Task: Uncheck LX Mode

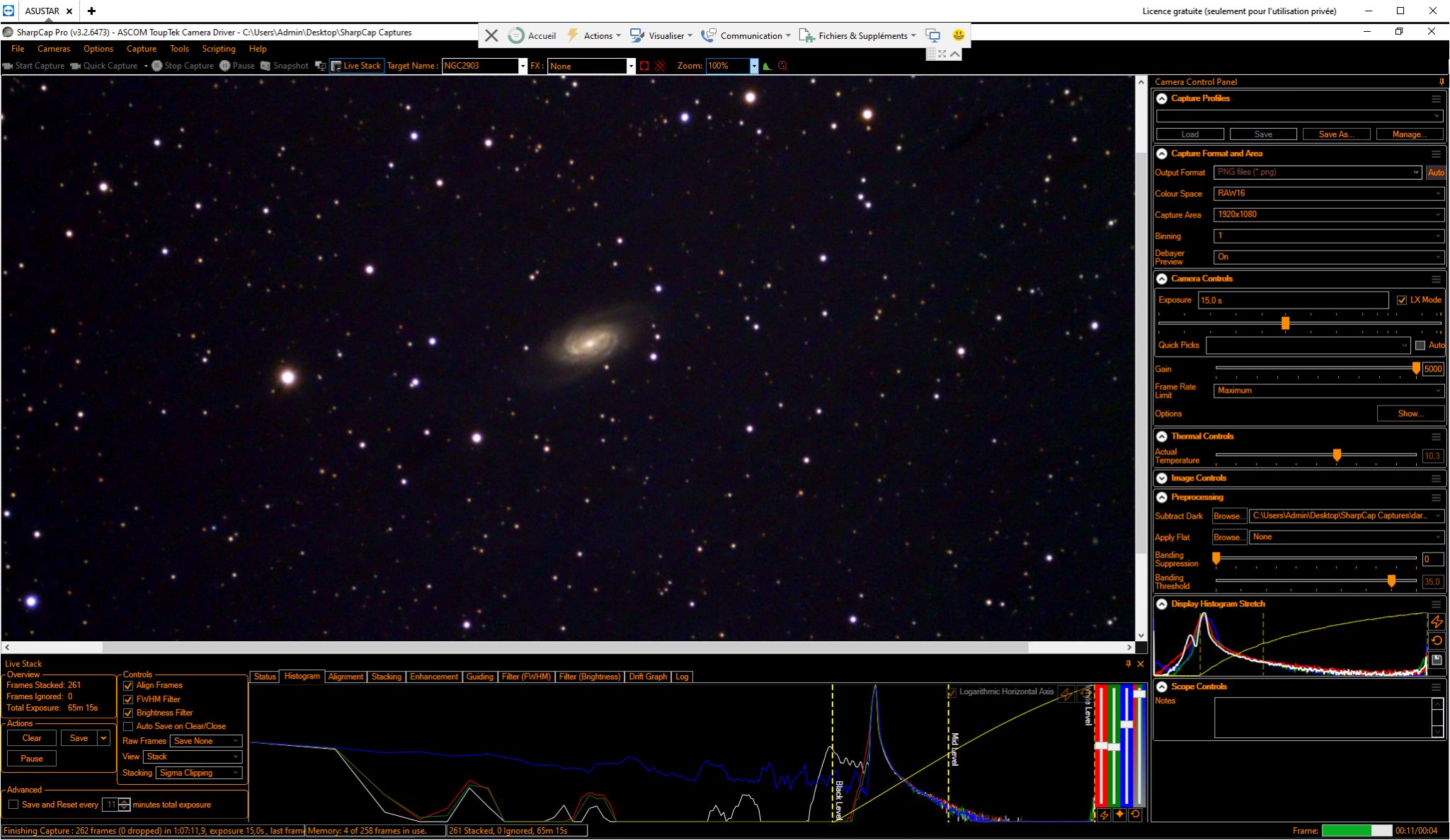Action: tap(1401, 300)
